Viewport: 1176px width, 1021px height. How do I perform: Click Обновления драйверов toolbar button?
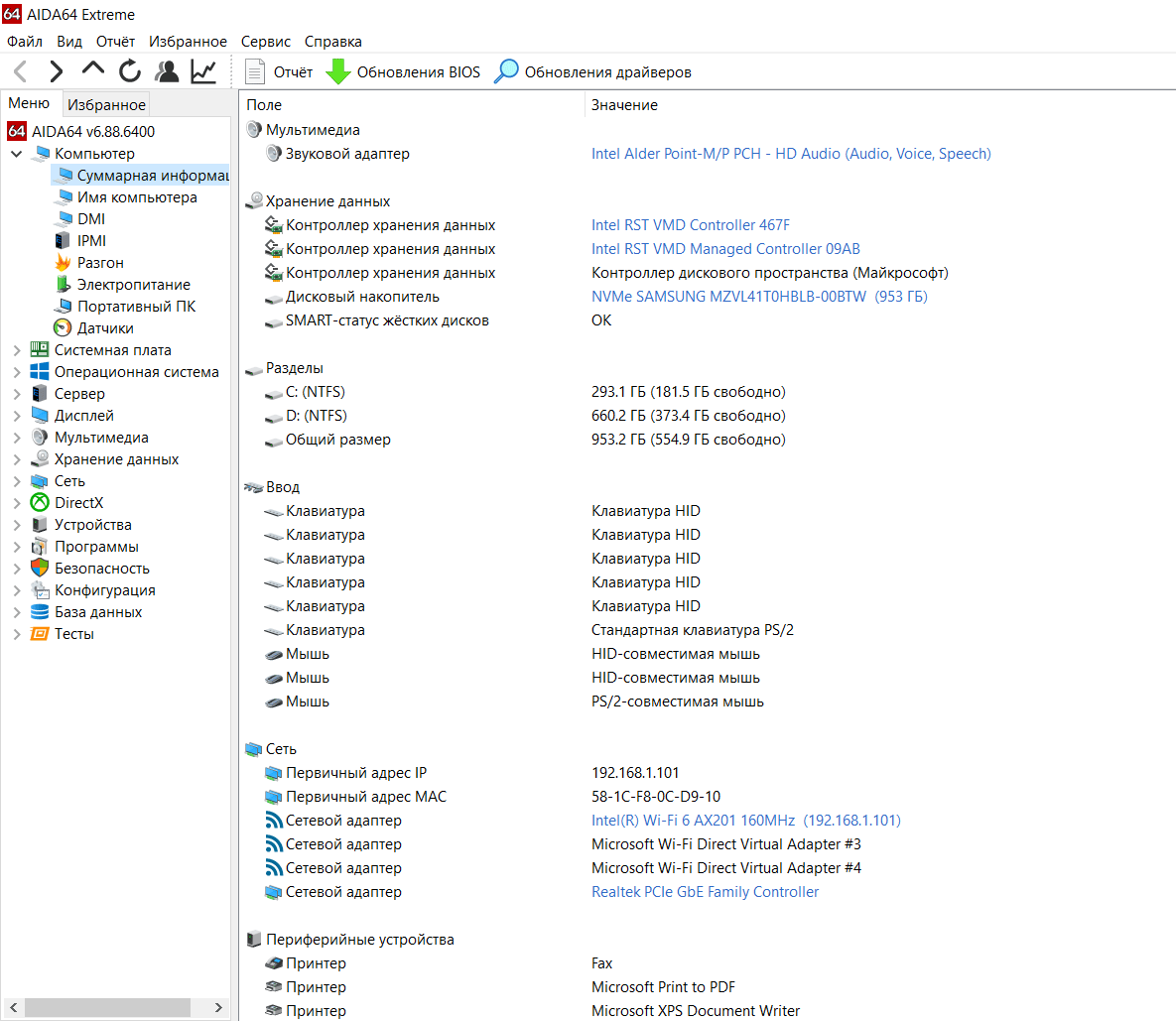(593, 72)
